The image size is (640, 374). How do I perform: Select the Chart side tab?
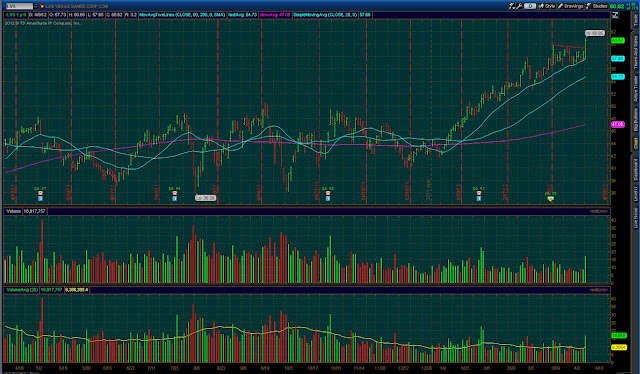pos(636,143)
